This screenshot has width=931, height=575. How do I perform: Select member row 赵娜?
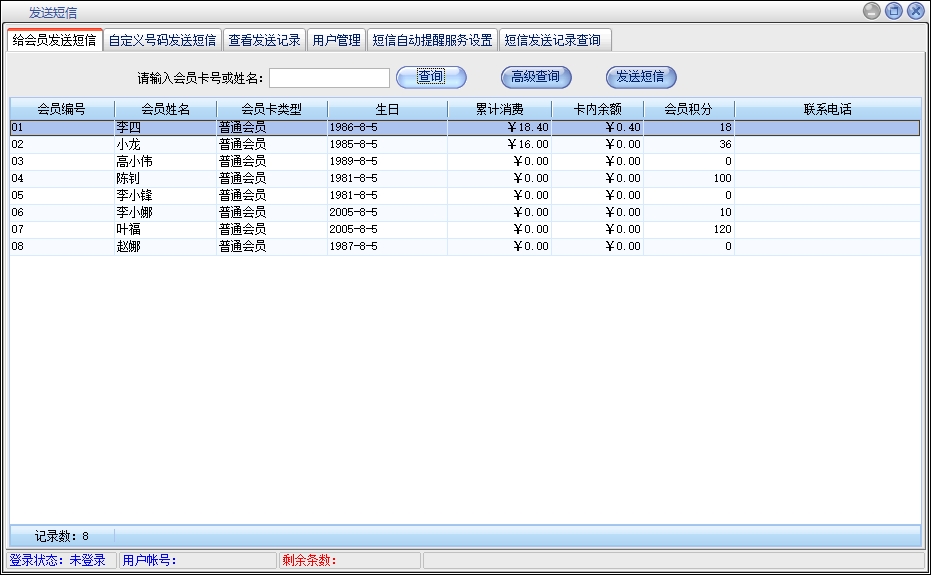(128, 247)
